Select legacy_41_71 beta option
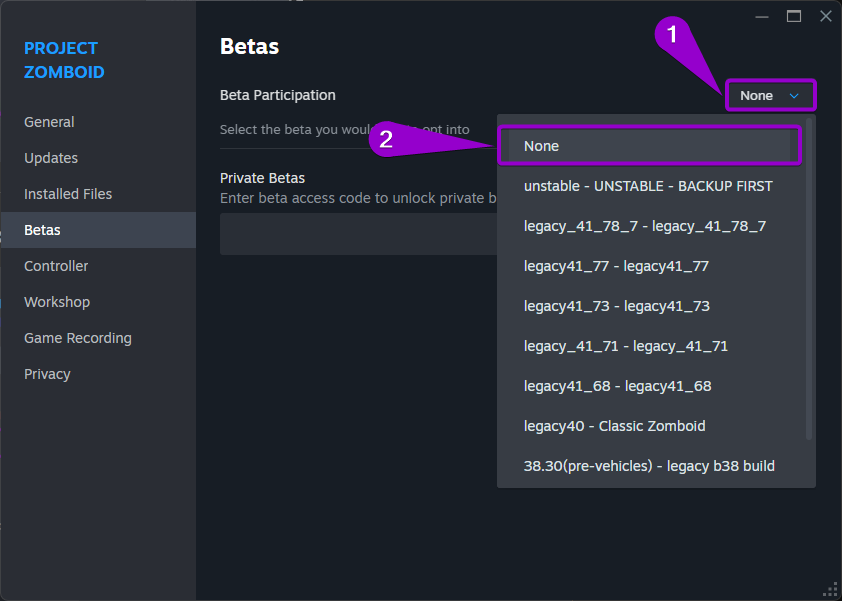This screenshot has width=842, height=601. [650, 346]
